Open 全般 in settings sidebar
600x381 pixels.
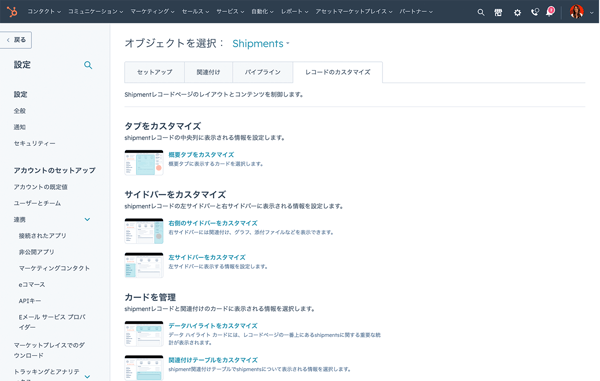coord(20,111)
